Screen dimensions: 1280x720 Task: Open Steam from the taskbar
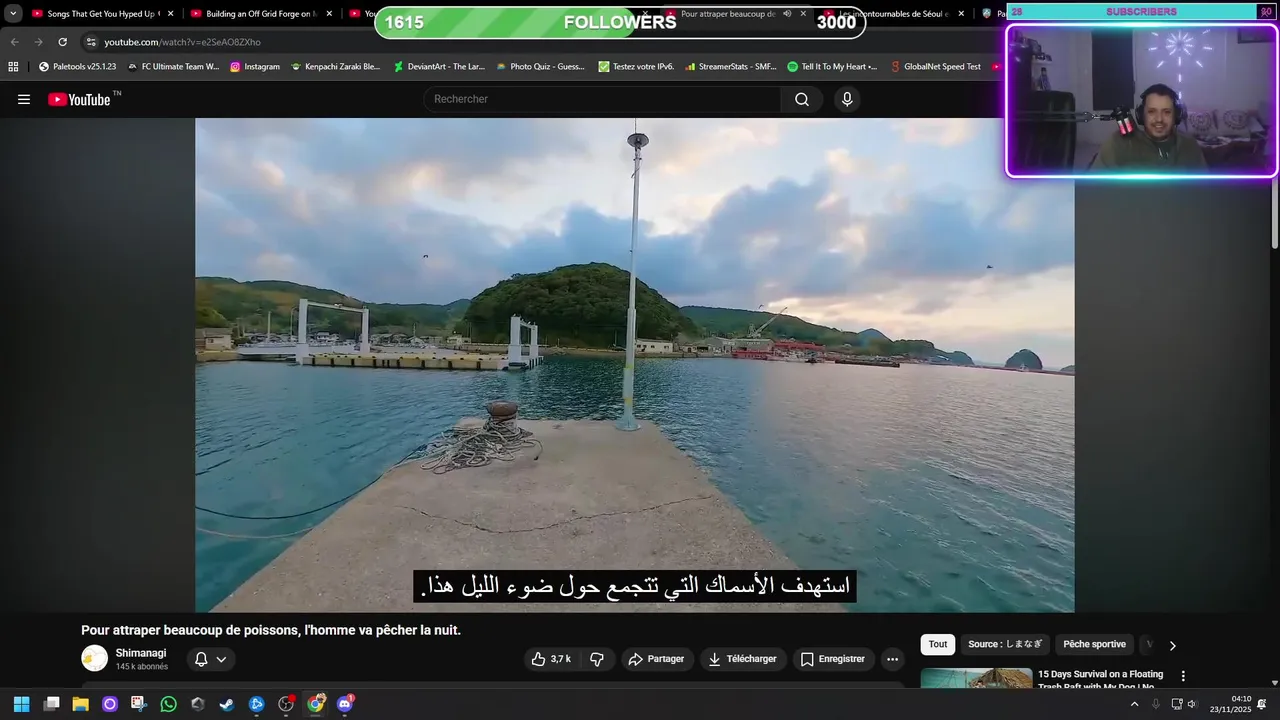[227, 704]
